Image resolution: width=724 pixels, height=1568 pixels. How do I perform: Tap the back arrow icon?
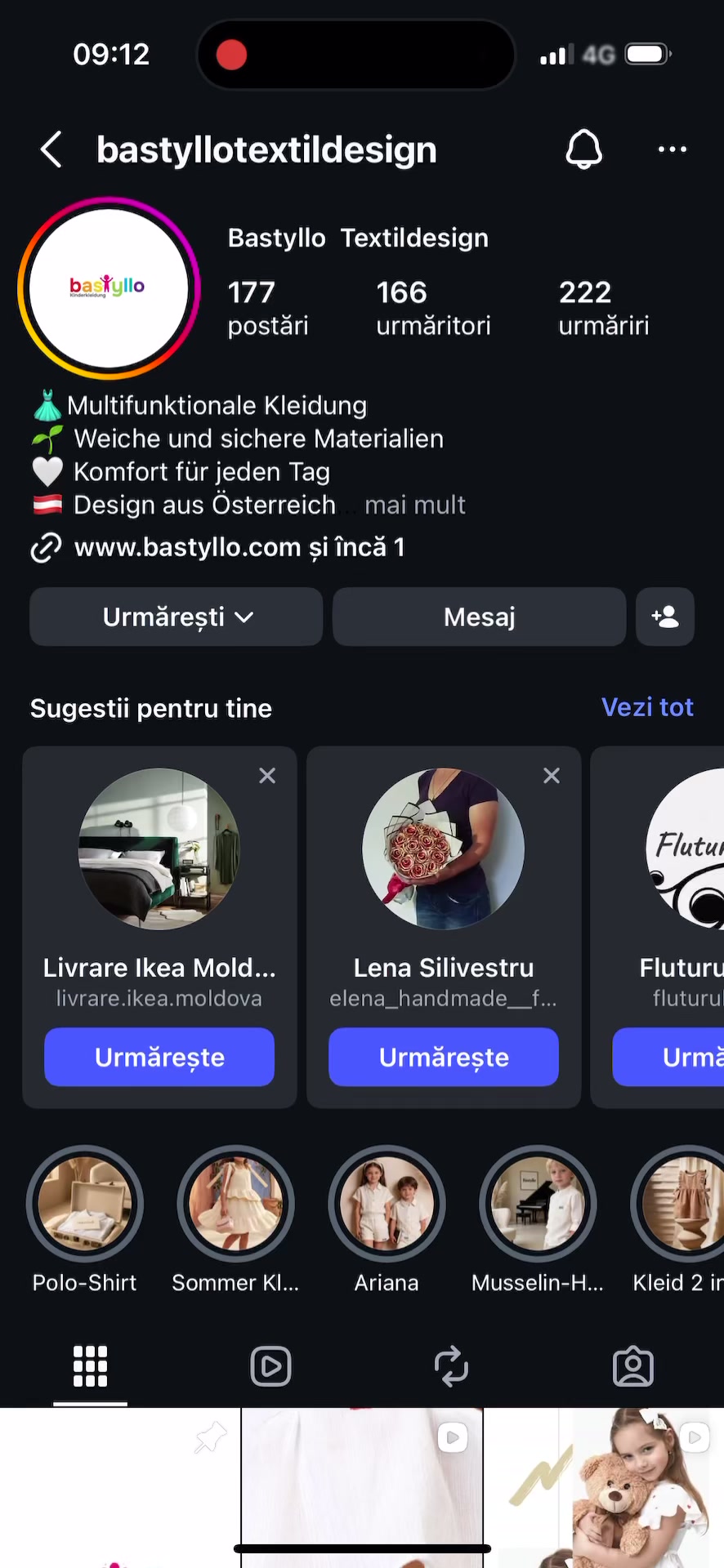[x=51, y=150]
